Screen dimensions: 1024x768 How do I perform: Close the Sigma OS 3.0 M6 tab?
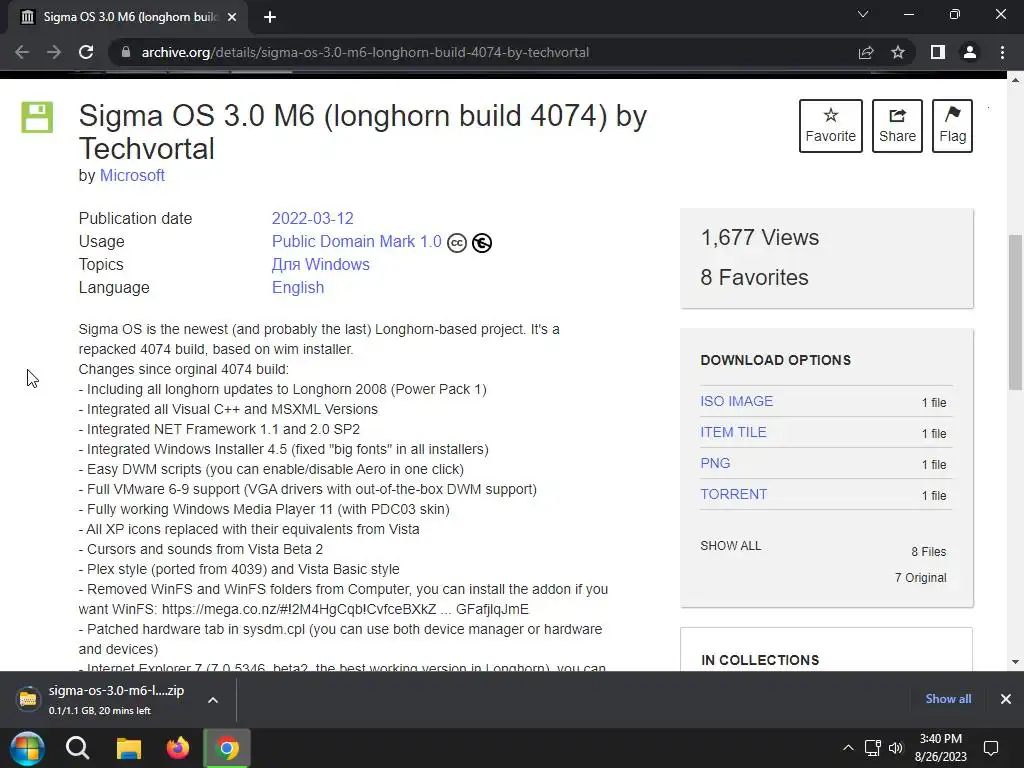click(x=232, y=17)
